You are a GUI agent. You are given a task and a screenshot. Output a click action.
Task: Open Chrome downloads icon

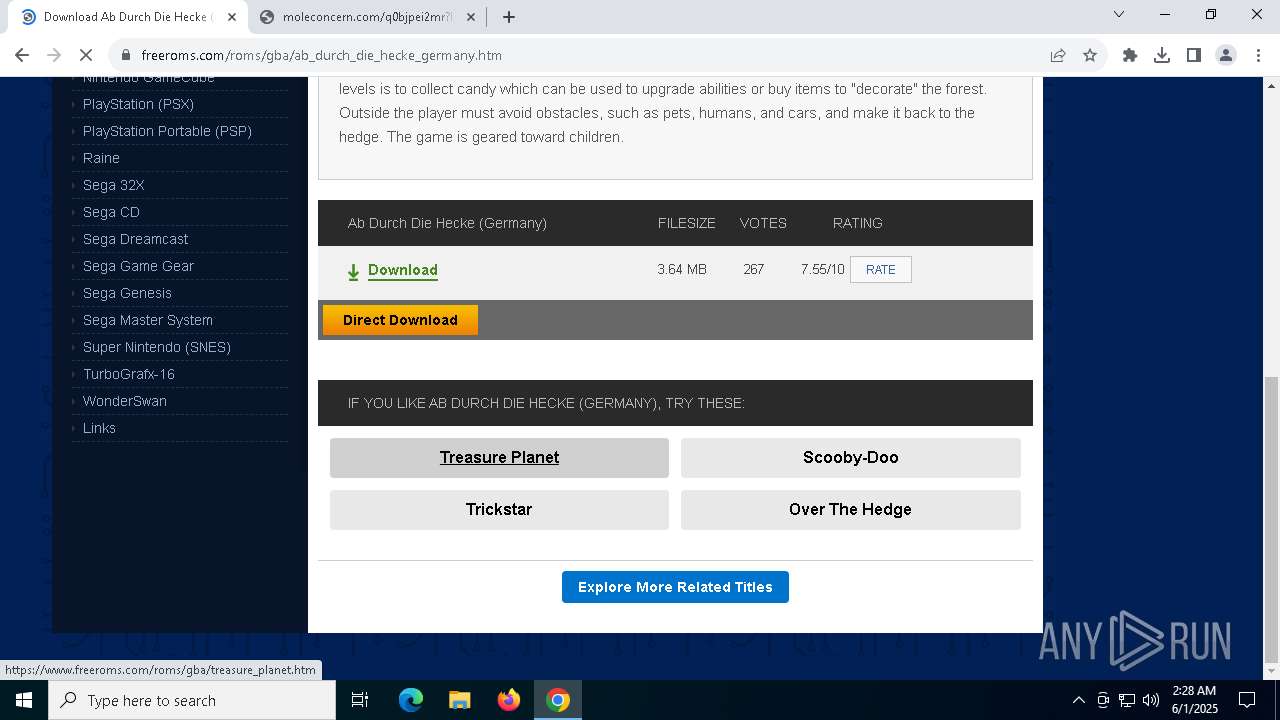[1162, 55]
